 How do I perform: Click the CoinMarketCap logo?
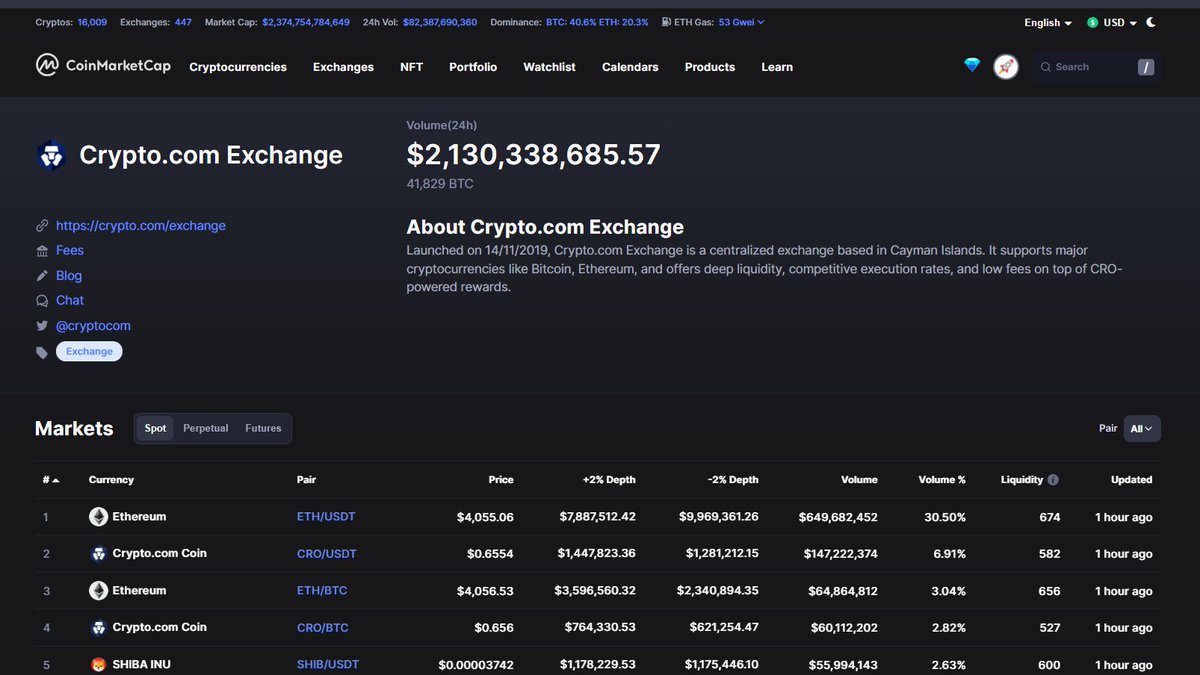tap(103, 66)
